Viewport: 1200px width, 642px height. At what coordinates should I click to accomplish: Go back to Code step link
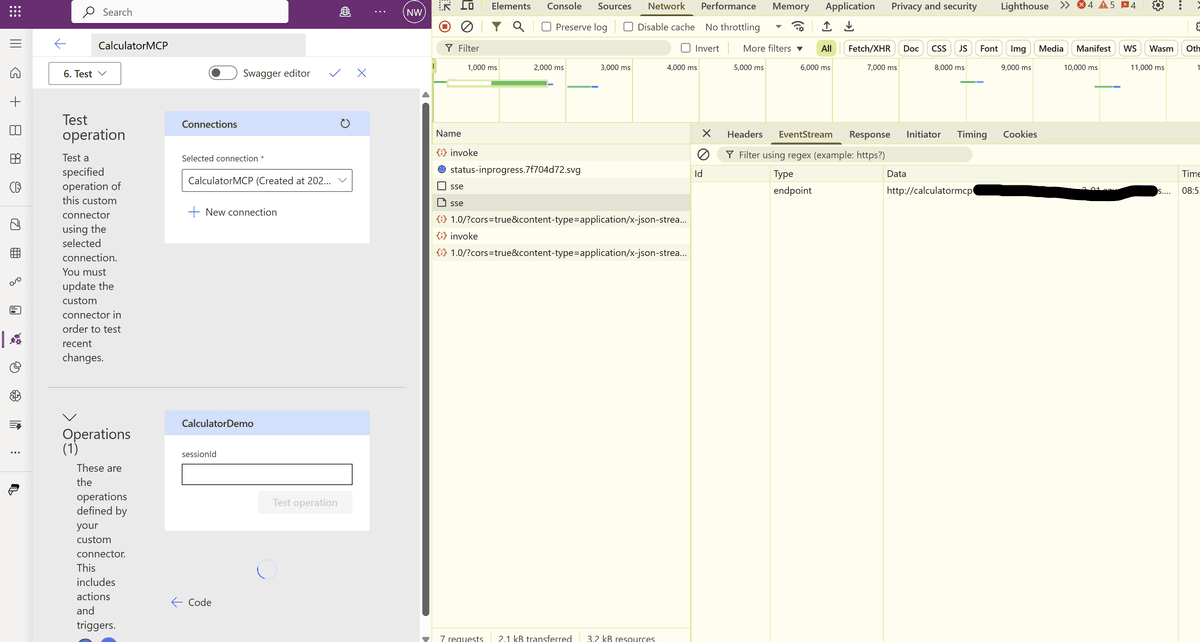coord(191,602)
